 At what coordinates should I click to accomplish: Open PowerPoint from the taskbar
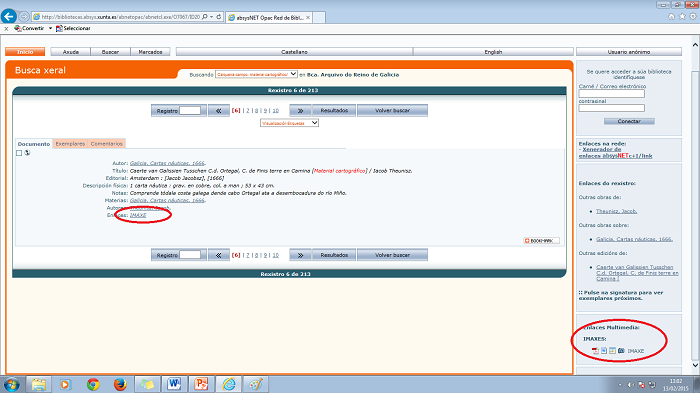click(x=201, y=384)
